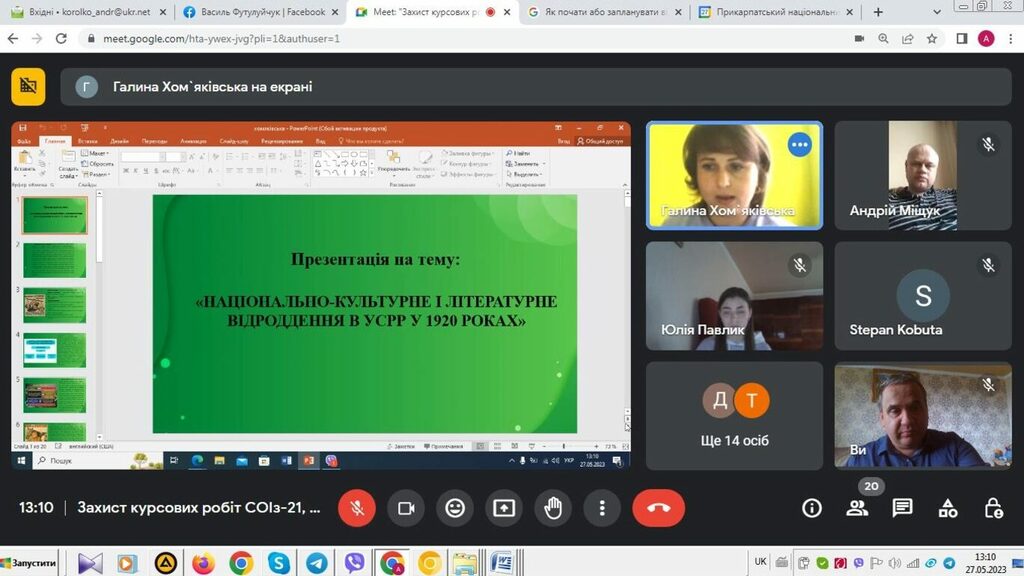Click the 'Ще 14 осіб' participants tile

tap(734, 415)
